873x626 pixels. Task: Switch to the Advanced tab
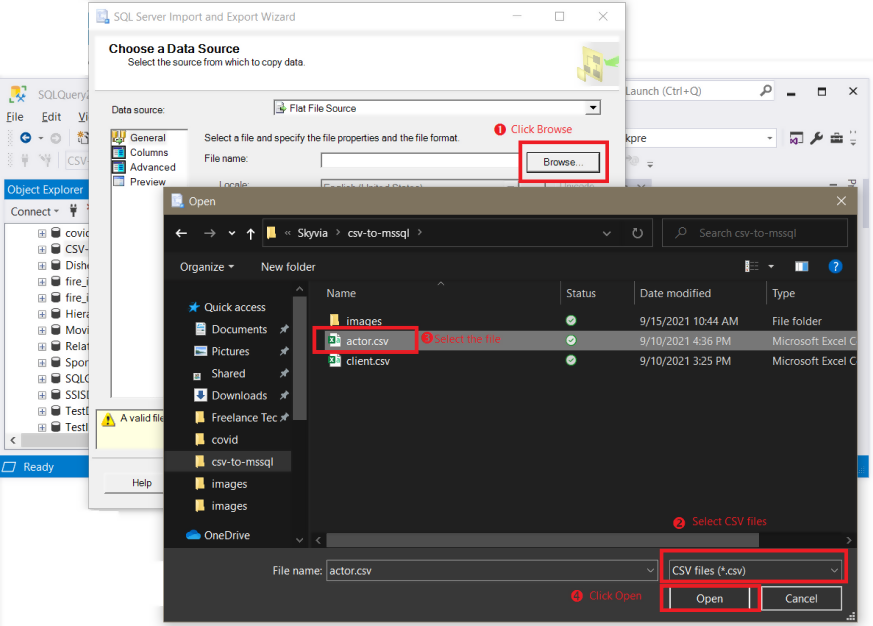click(150, 166)
